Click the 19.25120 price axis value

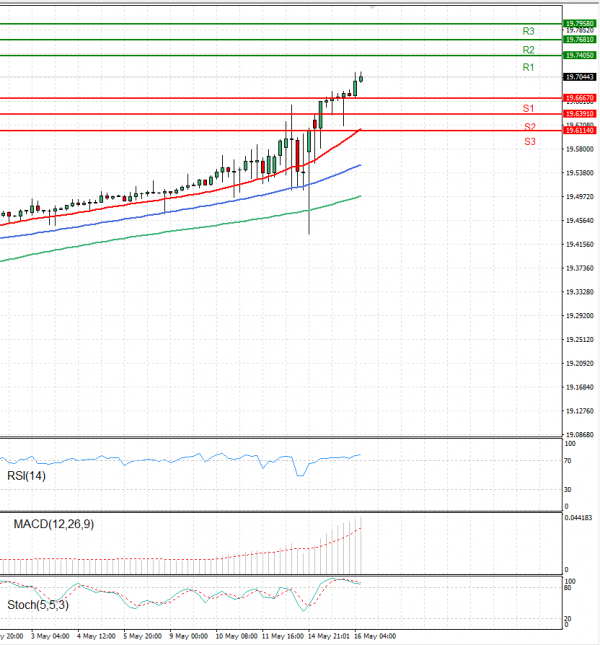(580, 339)
